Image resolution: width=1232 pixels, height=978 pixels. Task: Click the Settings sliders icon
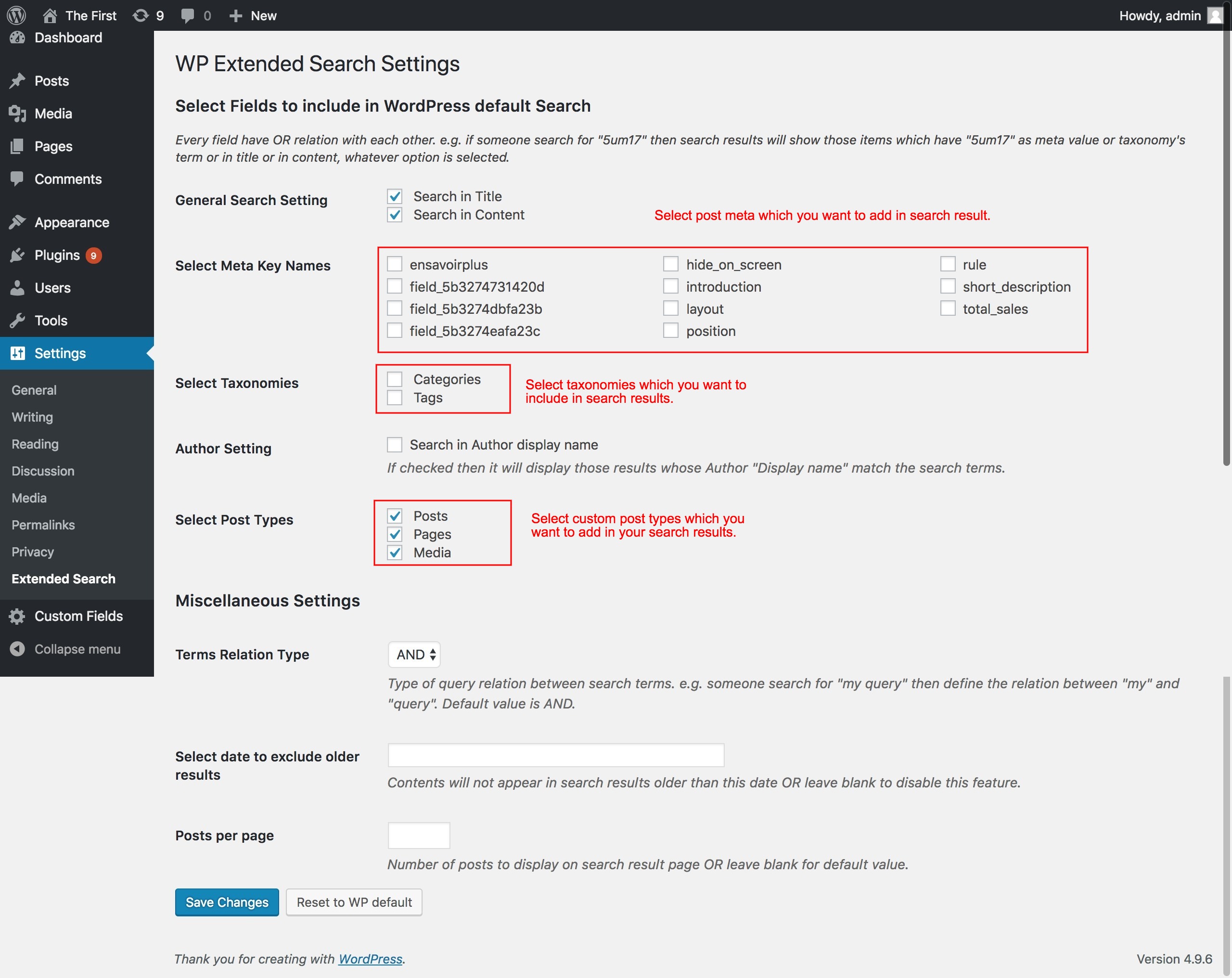[x=17, y=353]
